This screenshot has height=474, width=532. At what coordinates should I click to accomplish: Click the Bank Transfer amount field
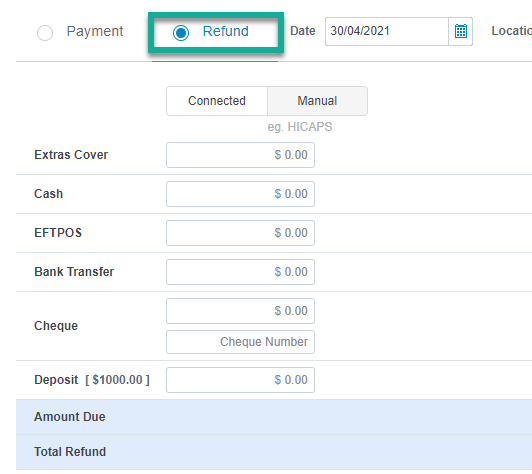pos(240,272)
